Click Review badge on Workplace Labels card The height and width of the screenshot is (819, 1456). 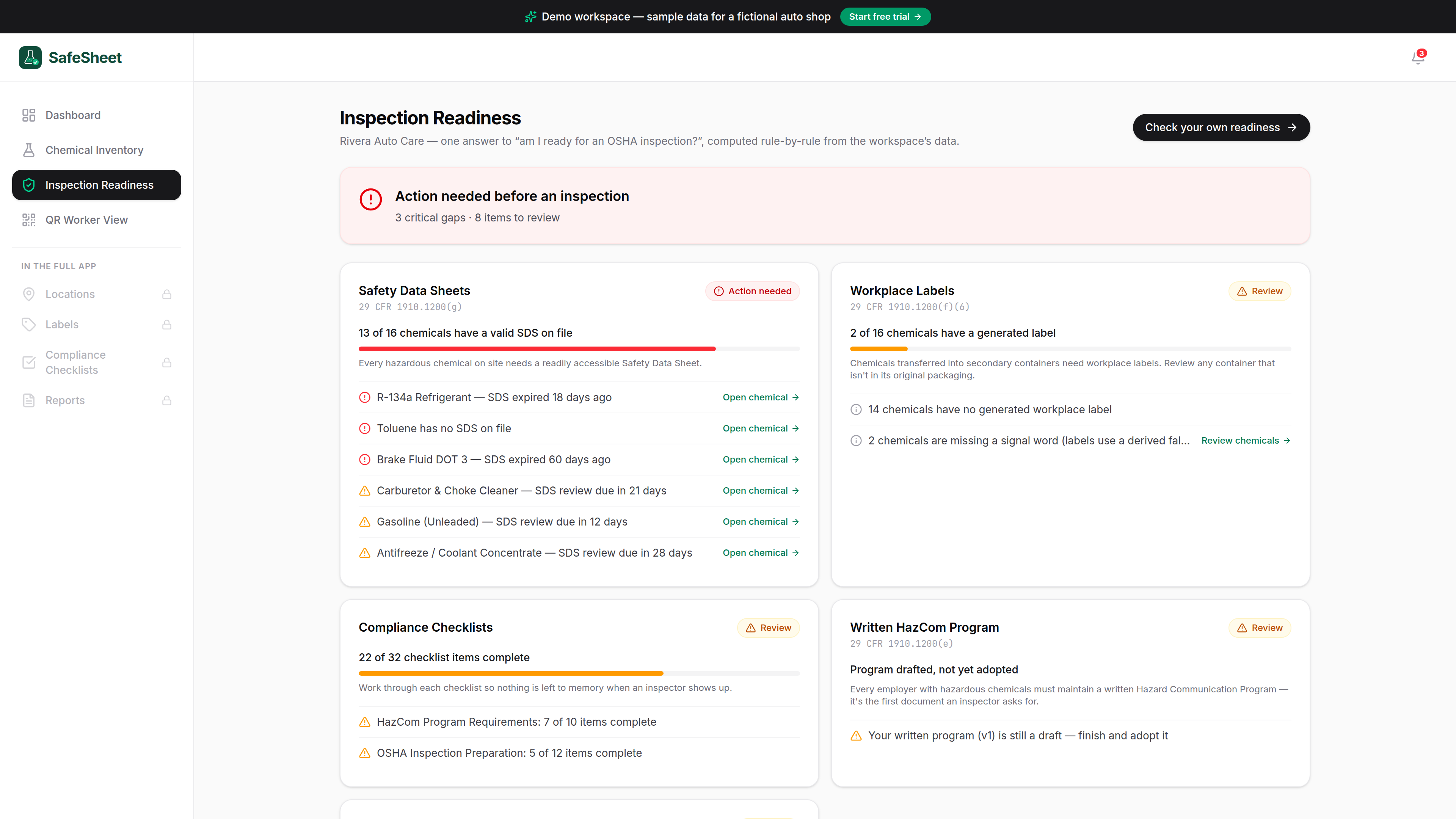tap(1259, 291)
